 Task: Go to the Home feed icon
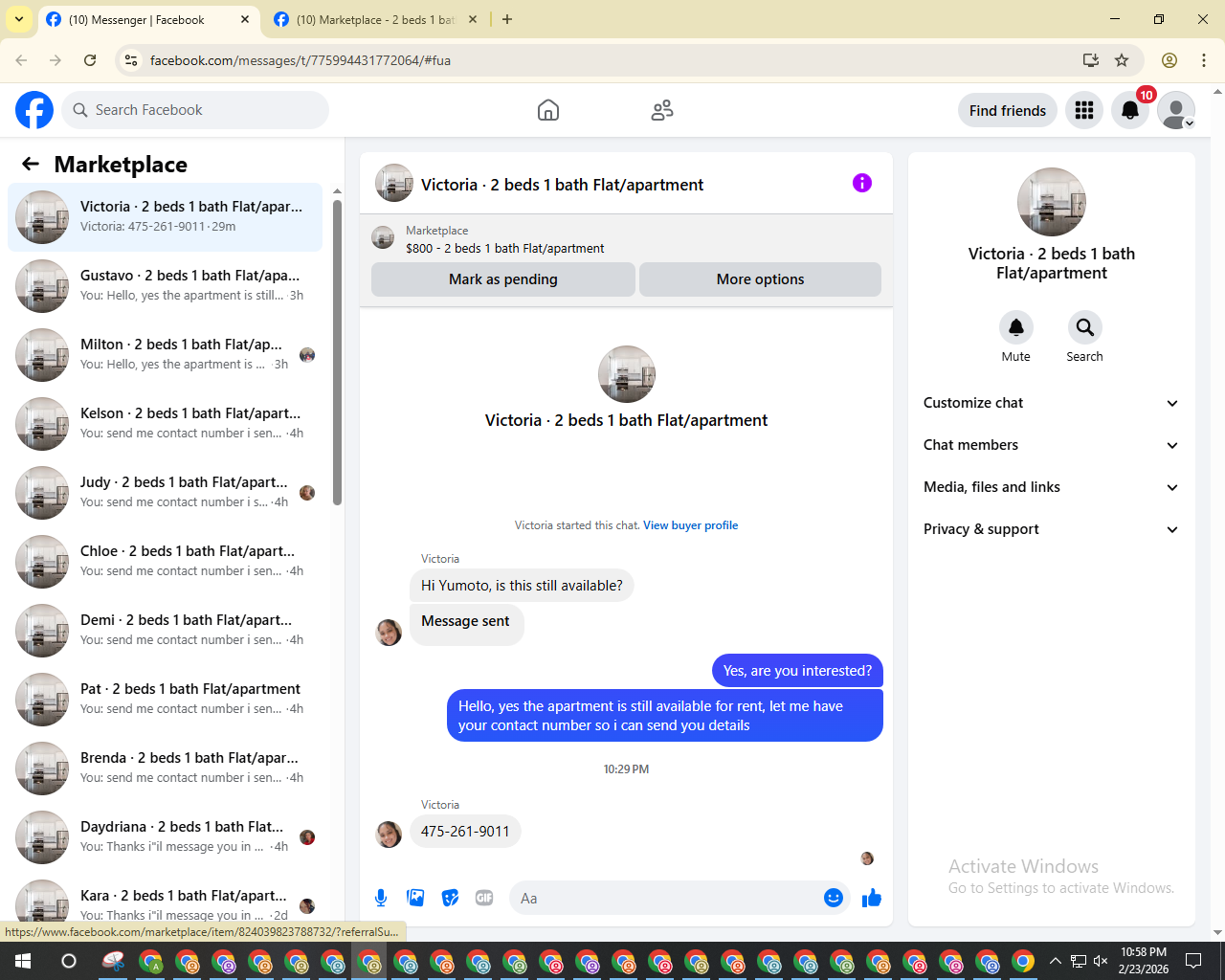548,110
